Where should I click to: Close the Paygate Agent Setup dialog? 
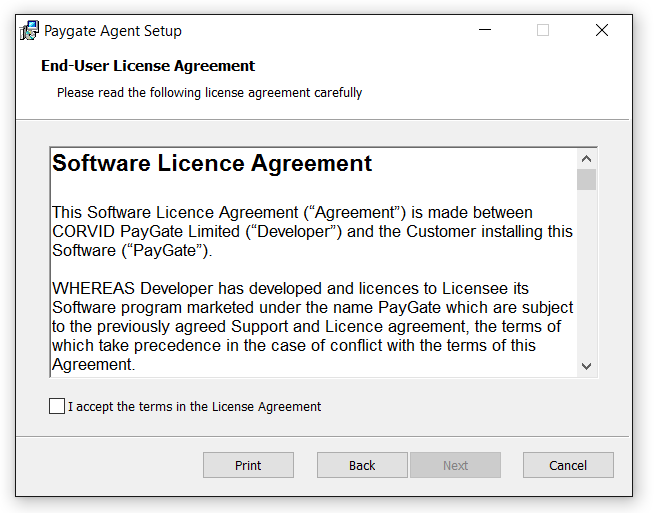click(x=602, y=30)
